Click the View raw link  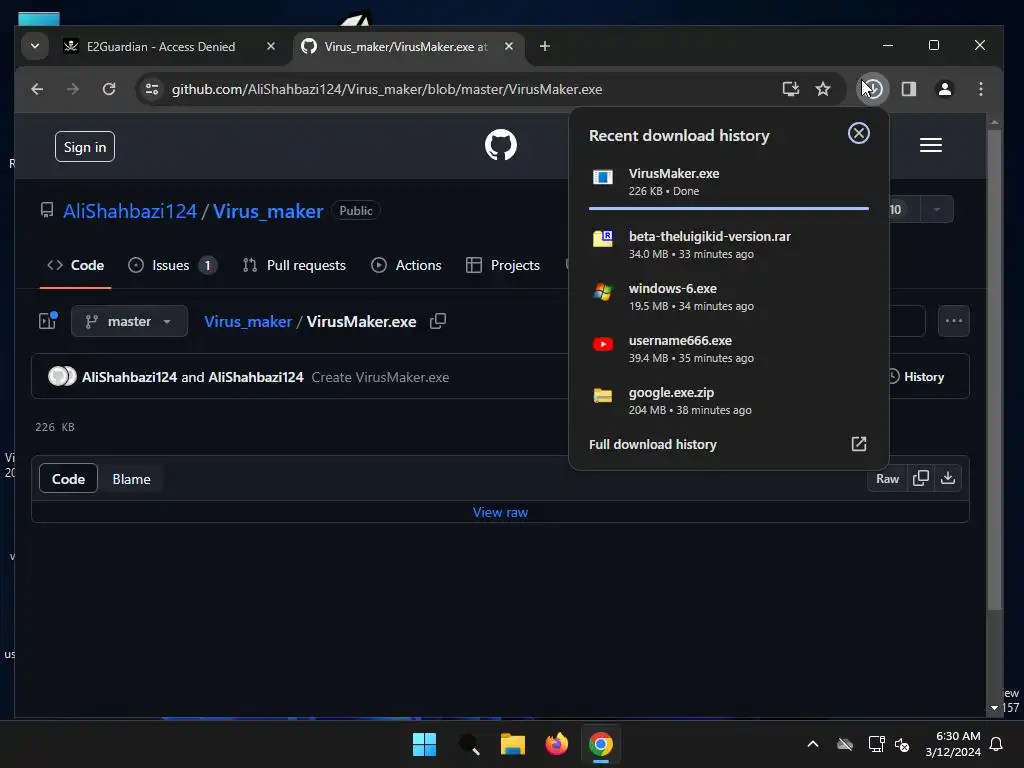[500, 513]
